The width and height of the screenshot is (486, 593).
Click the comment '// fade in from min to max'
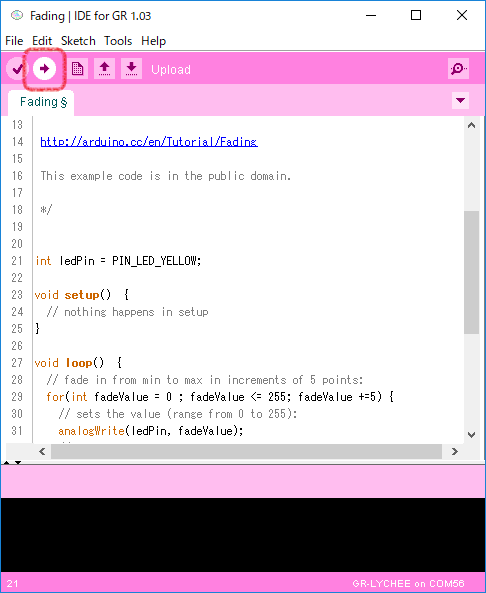[x=205, y=380]
